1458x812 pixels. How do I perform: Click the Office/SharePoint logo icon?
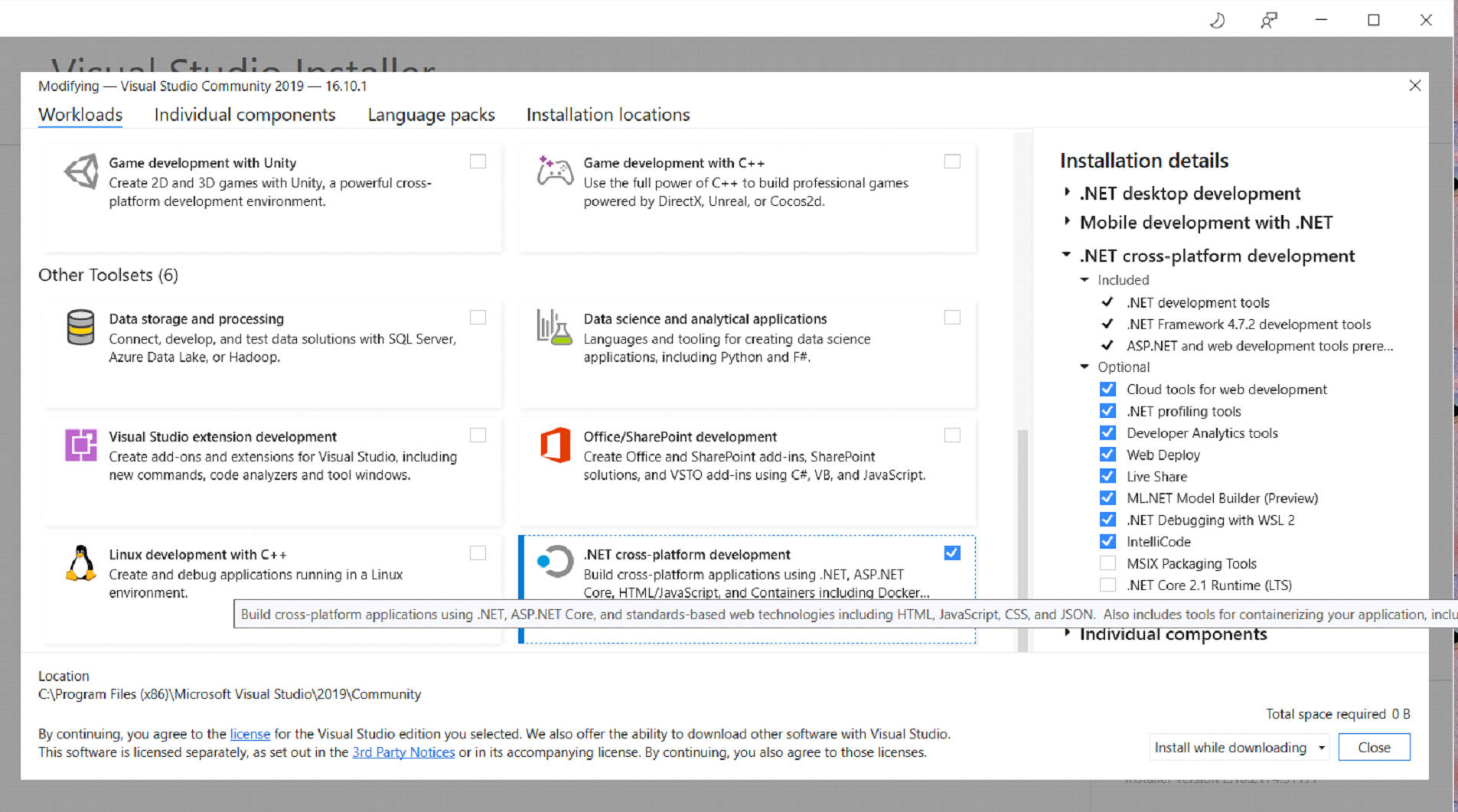point(555,445)
